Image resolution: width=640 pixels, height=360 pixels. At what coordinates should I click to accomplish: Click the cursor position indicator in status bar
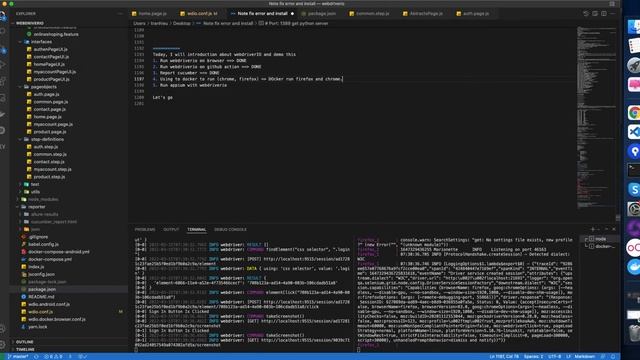point(504,356)
